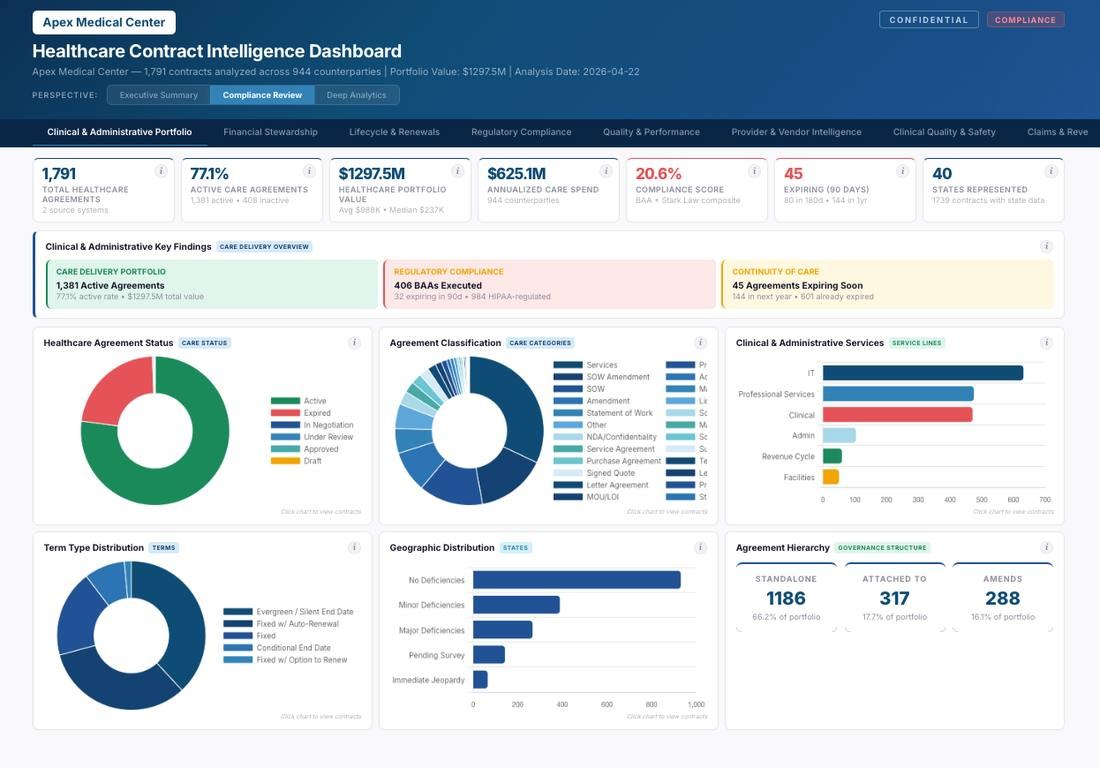Open info icon on Healthcare Portfolio Value card
The image size is (1100, 768).
457,171
